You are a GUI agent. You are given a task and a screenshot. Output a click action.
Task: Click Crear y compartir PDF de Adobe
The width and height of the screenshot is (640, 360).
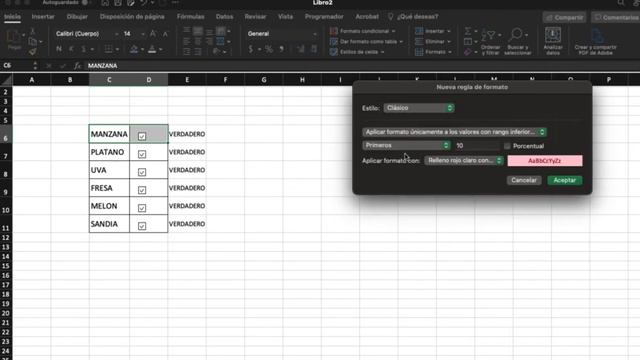(596, 42)
